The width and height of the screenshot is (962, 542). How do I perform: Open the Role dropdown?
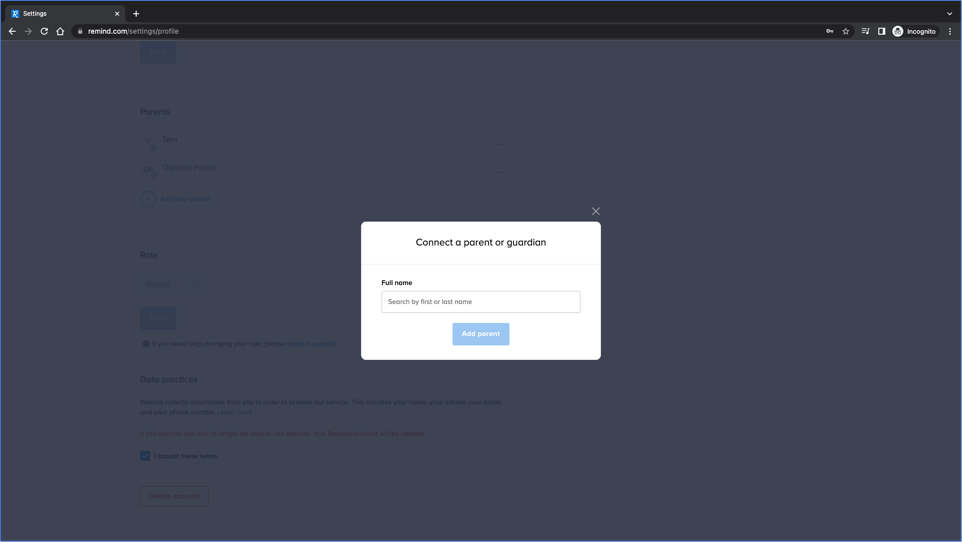click(x=172, y=284)
